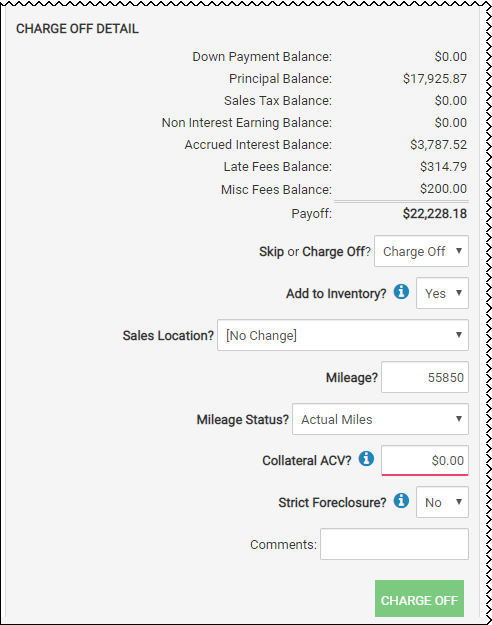The width and height of the screenshot is (492, 625).
Task: Click the Comments text box
Action: (394, 544)
